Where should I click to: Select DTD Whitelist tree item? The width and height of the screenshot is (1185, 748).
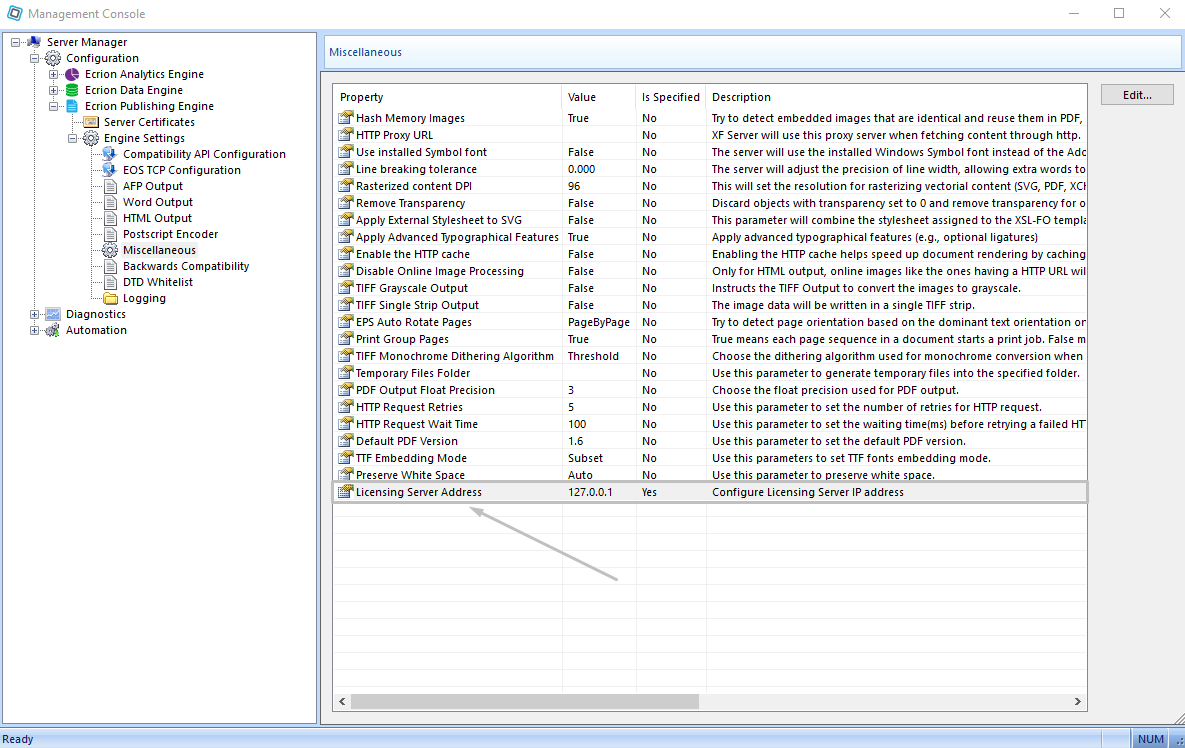158,282
